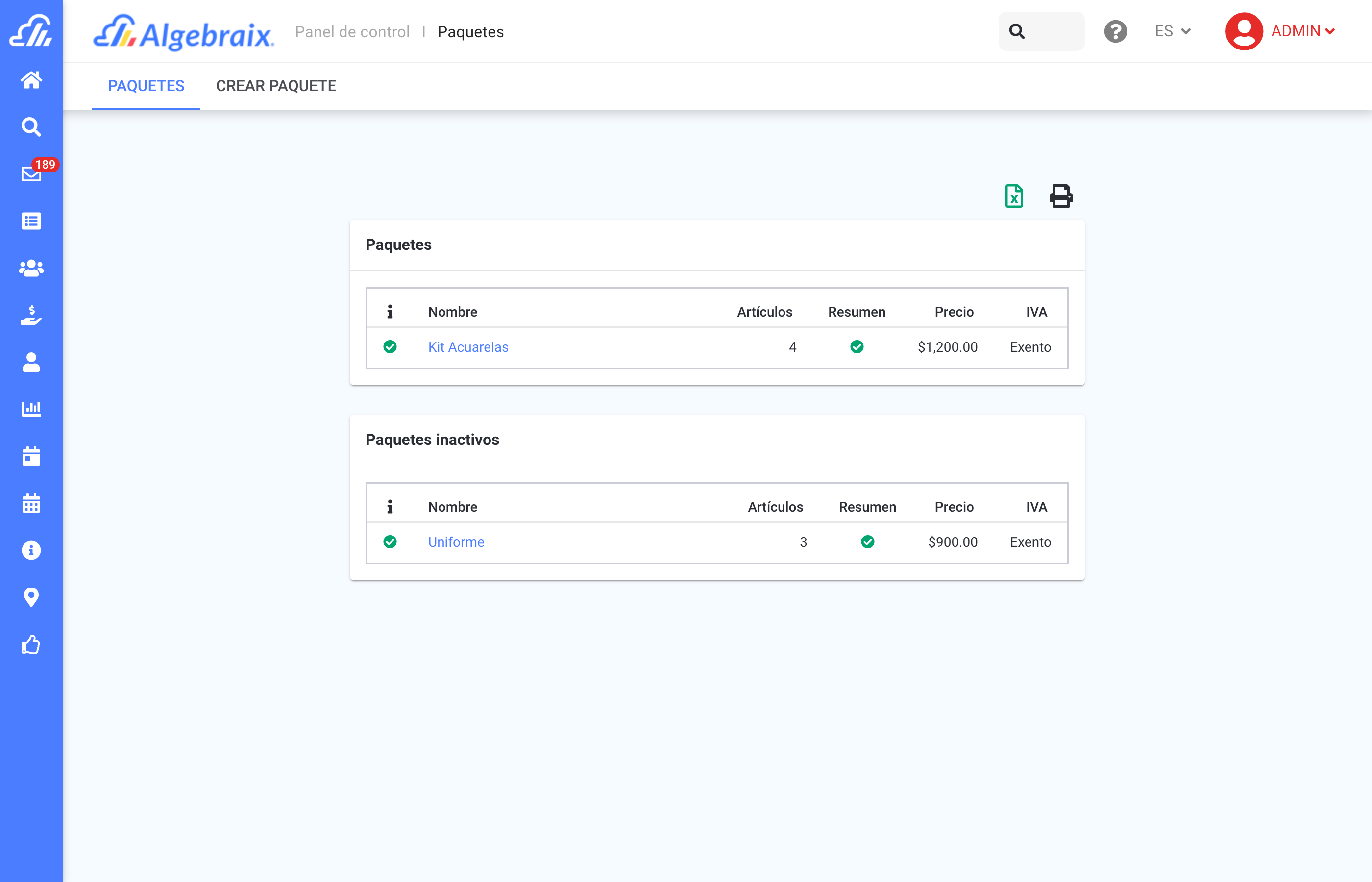Open the Uniforme package link

456,542
